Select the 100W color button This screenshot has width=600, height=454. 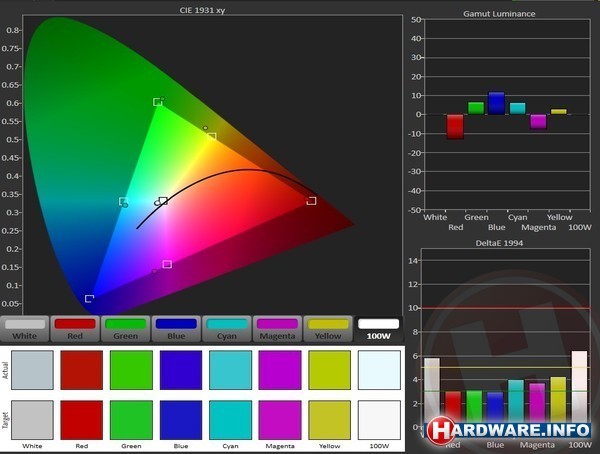tap(378, 329)
